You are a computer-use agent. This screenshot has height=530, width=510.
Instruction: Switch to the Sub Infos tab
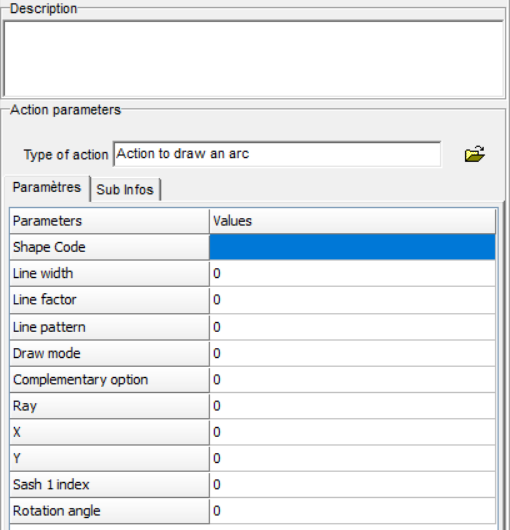click(125, 190)
